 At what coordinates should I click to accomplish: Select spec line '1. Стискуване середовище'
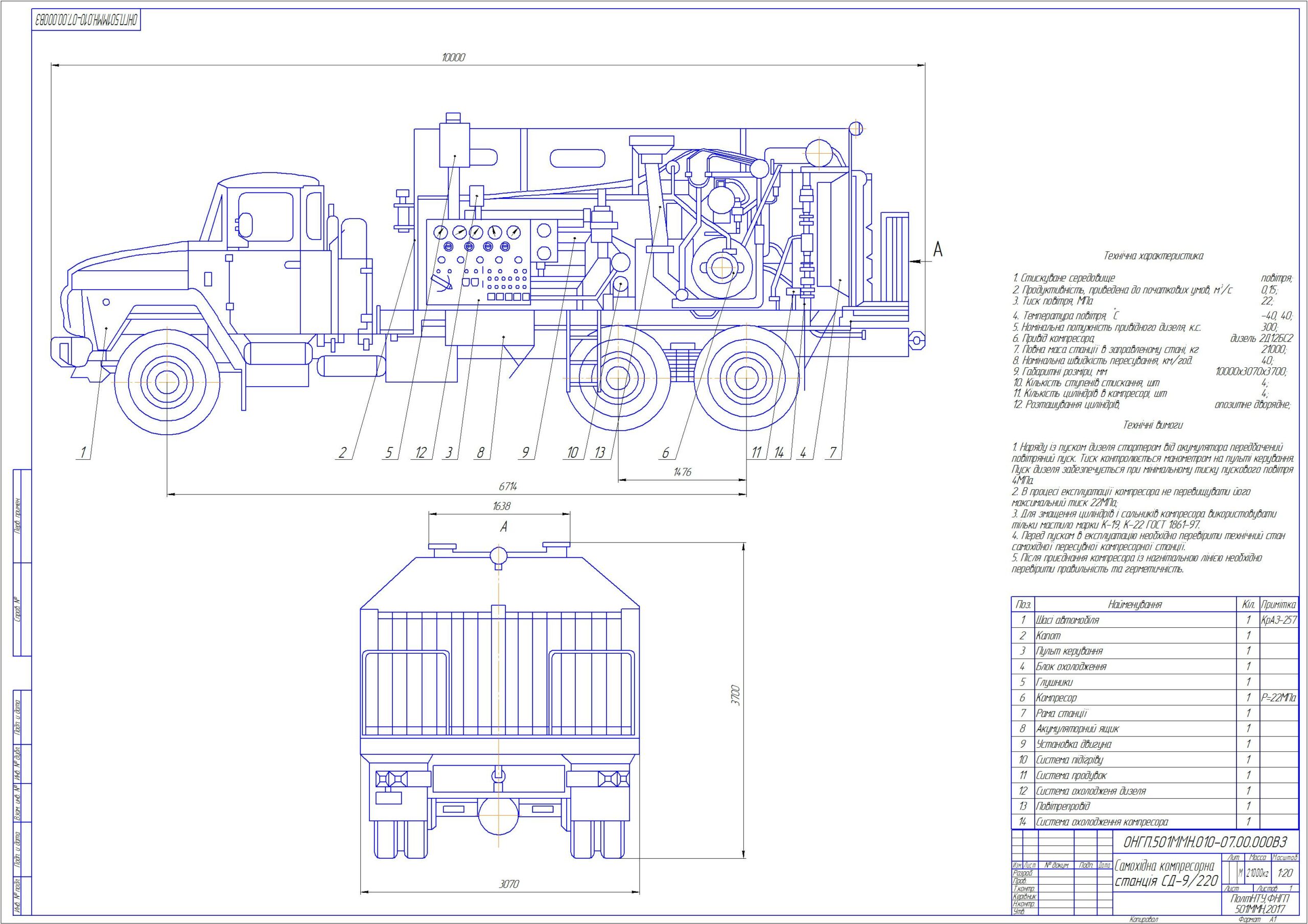[1063, 278]
